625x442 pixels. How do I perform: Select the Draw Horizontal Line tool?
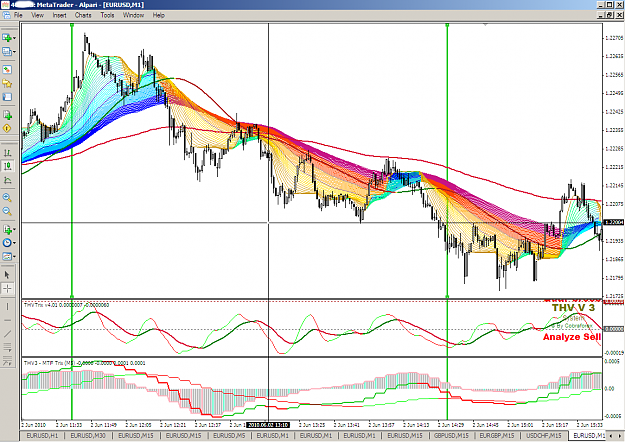click(x=7, y=320)
